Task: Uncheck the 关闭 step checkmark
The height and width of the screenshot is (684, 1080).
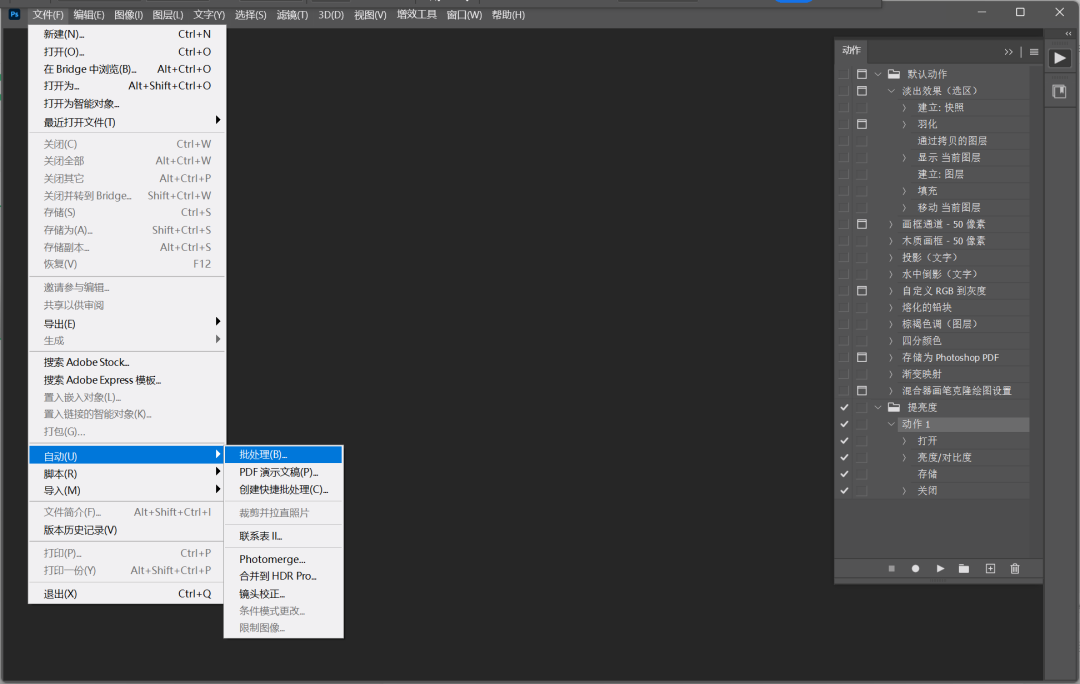Action: pyautogui.click(x=844, y=490)
